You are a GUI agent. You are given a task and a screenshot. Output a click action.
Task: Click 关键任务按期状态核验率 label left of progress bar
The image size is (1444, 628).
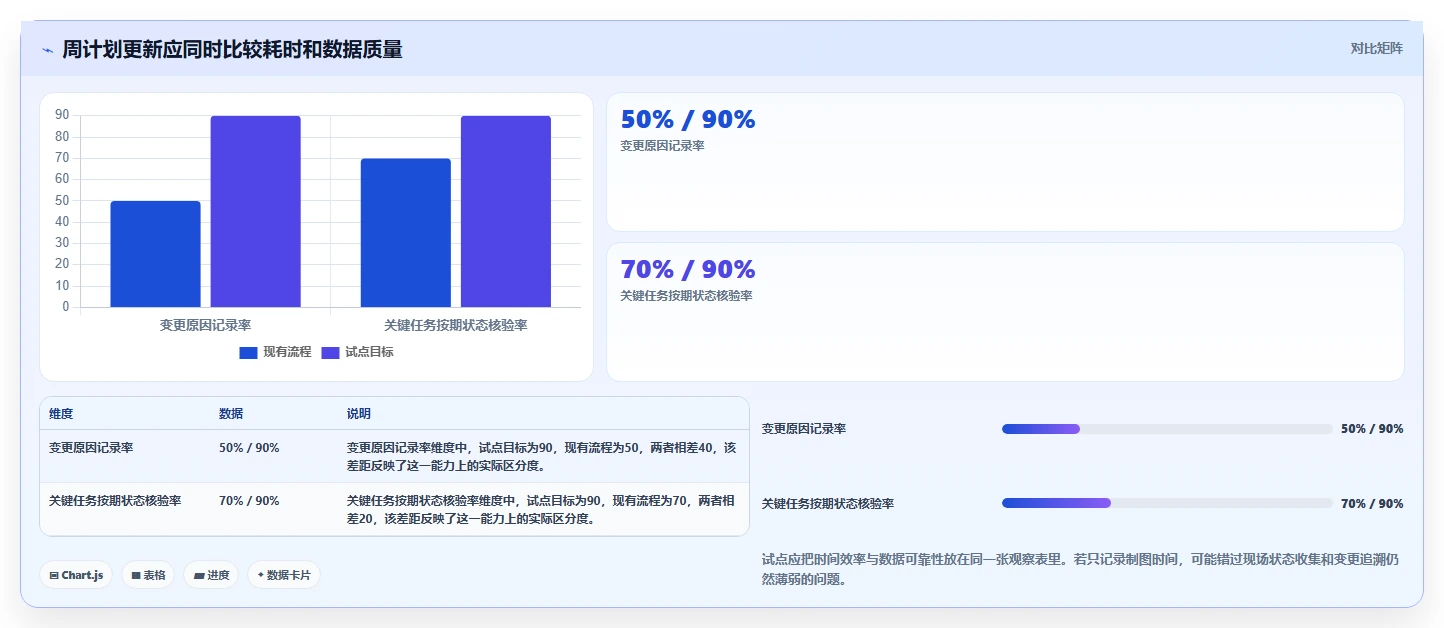828,504
